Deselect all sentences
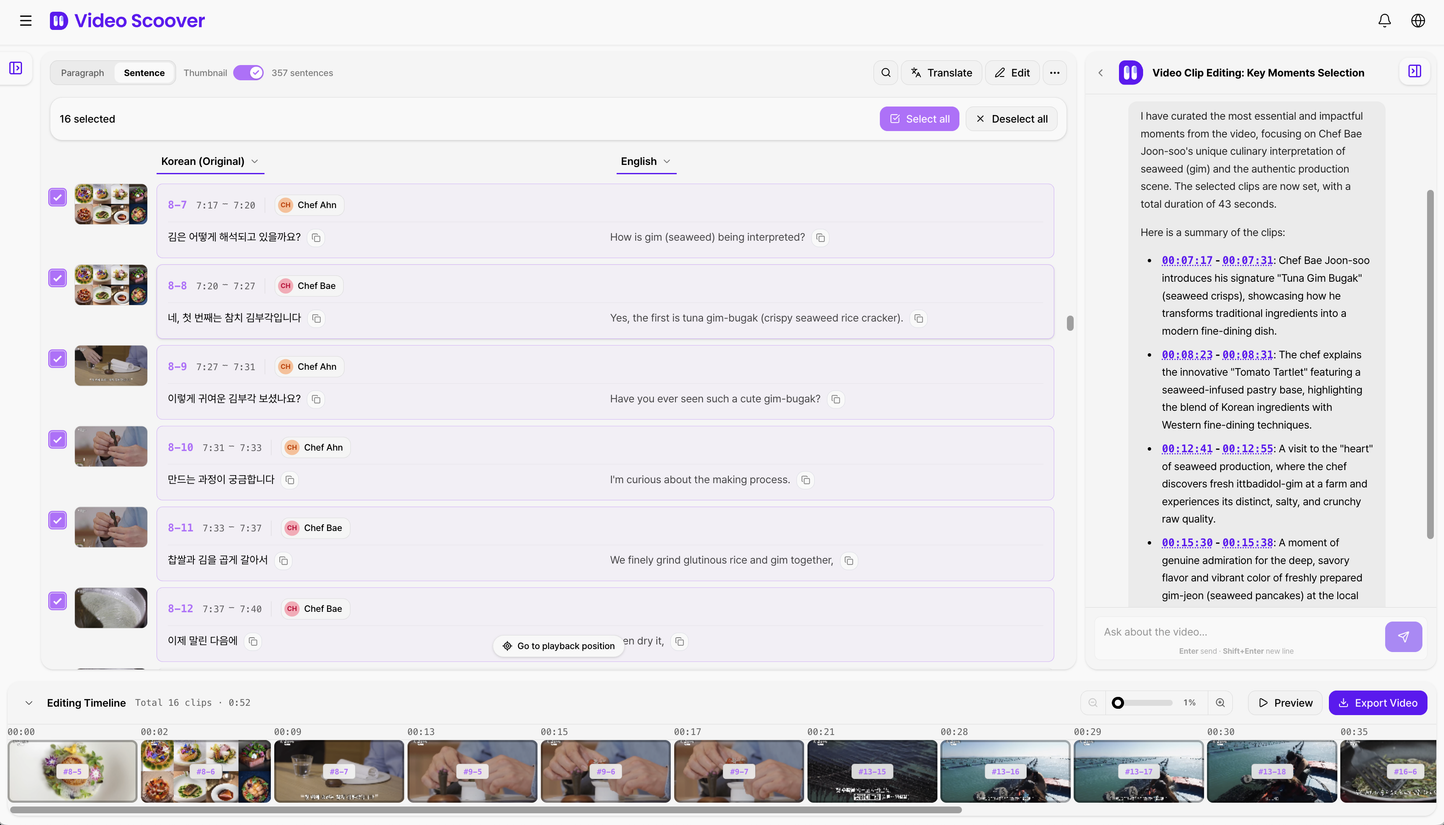 point(1011,119)
